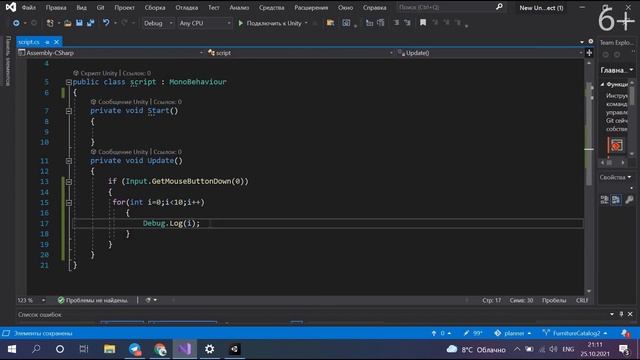Collapse the Start() method block
640x360 pixels.
(x=69, y=111)
